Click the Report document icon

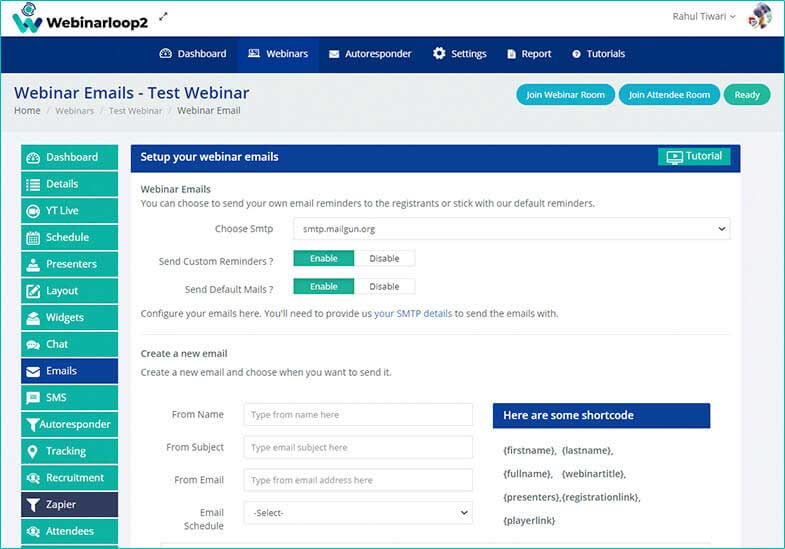pyautogui.click(x=511, y=54)
